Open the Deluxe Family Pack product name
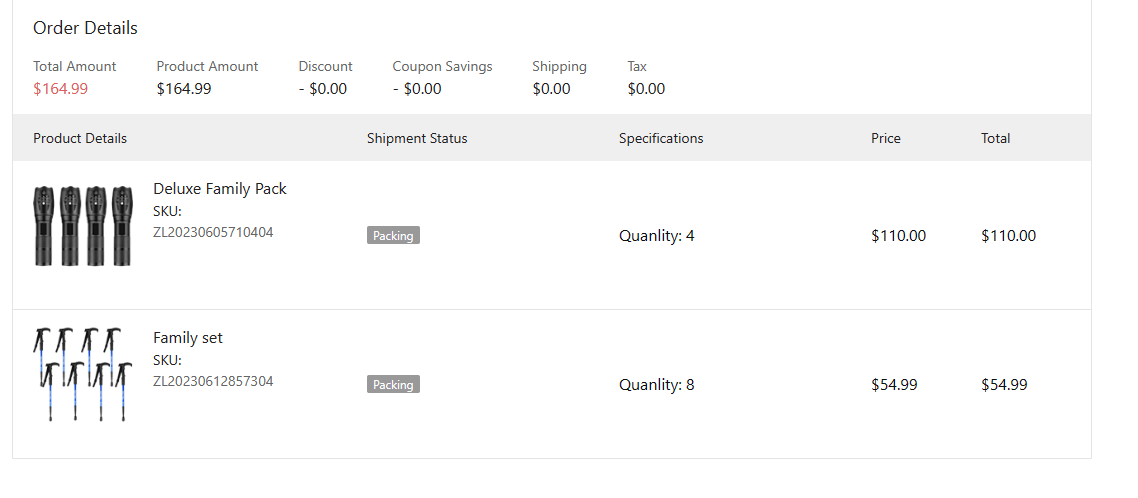Image resolution: width=1138 pixels, height=498 pixels. click(x=219, y=189)
